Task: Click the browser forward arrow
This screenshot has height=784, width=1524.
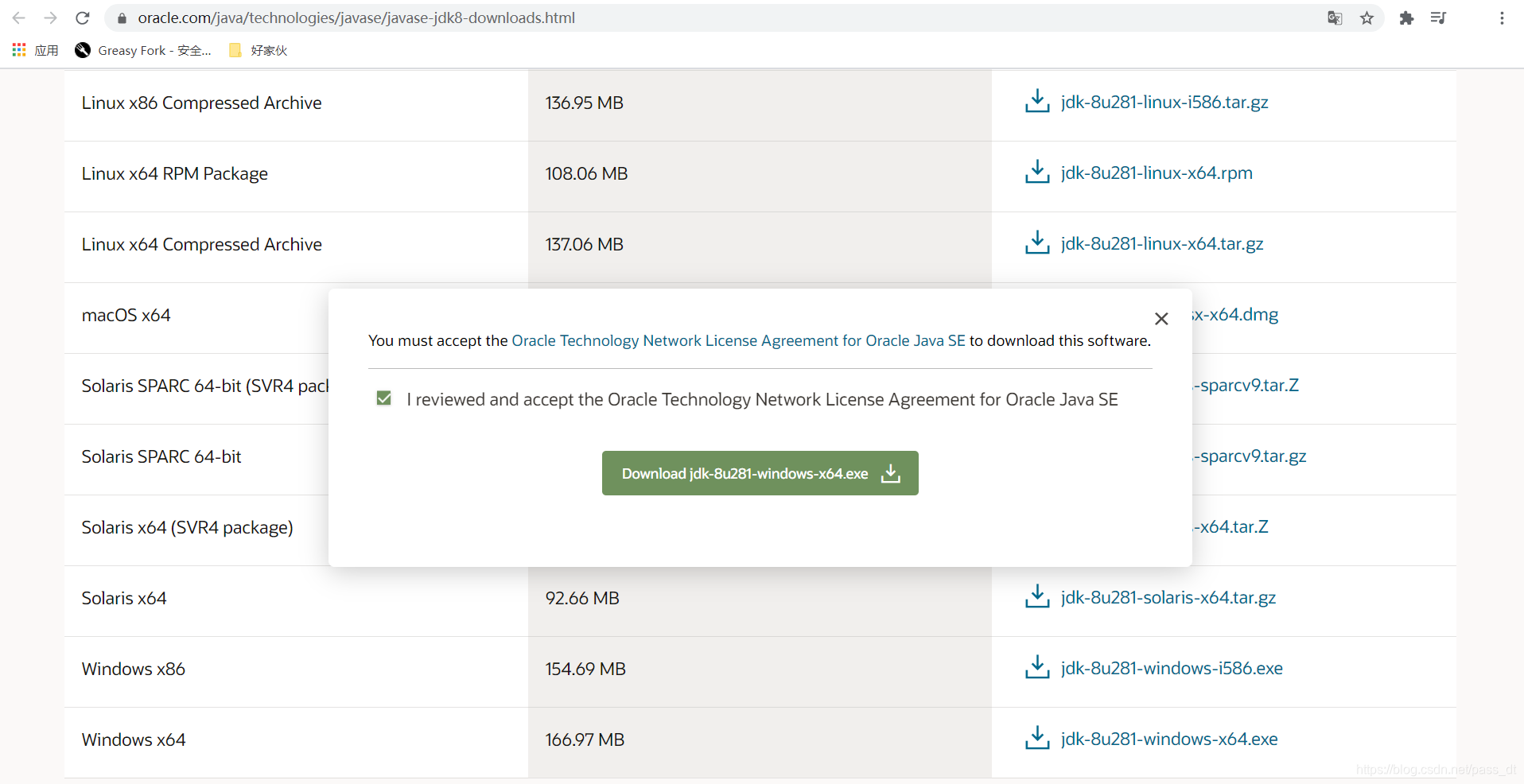Action: [x=51, y=17]
